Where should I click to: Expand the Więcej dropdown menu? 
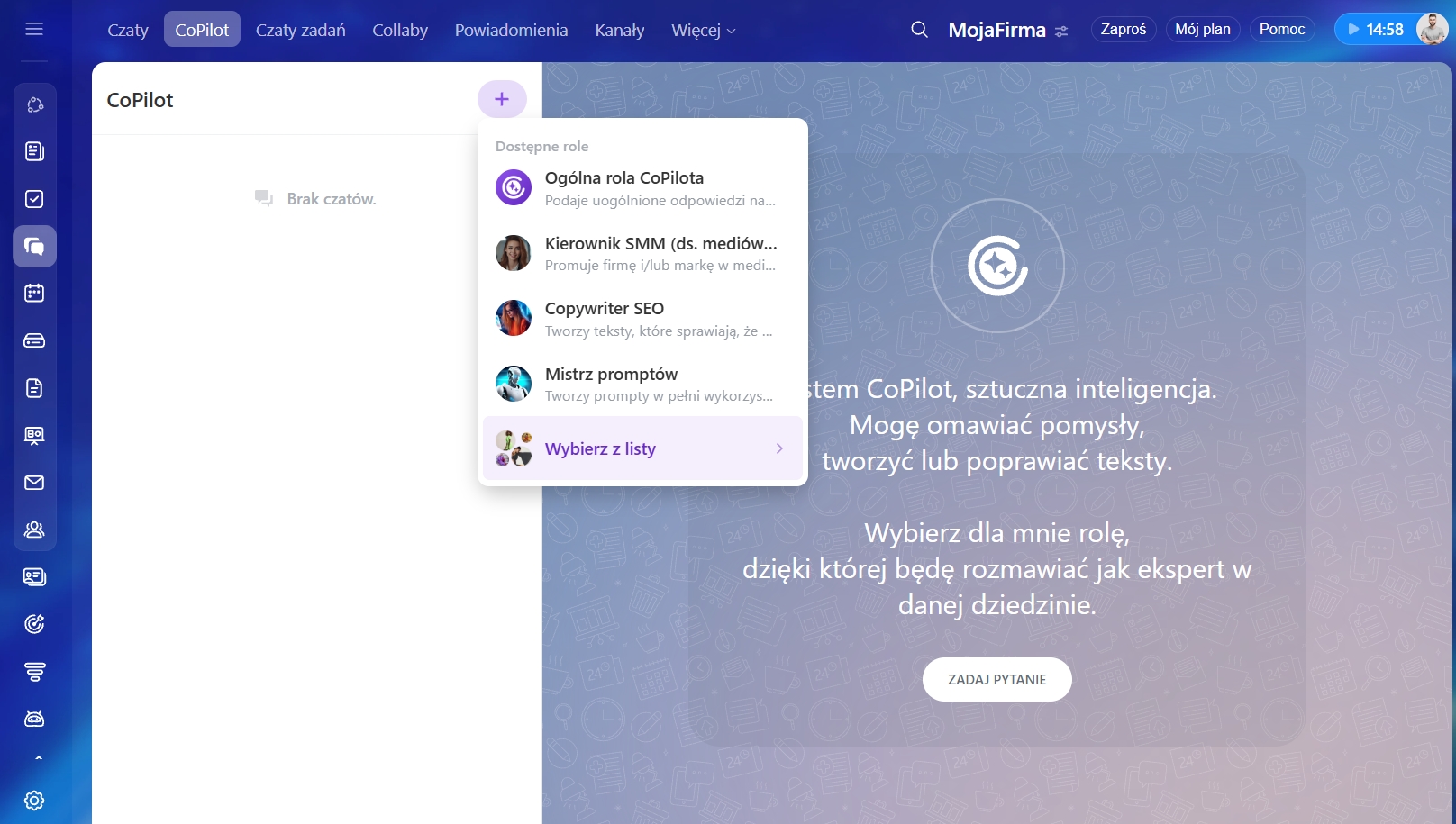pos(704,30)
